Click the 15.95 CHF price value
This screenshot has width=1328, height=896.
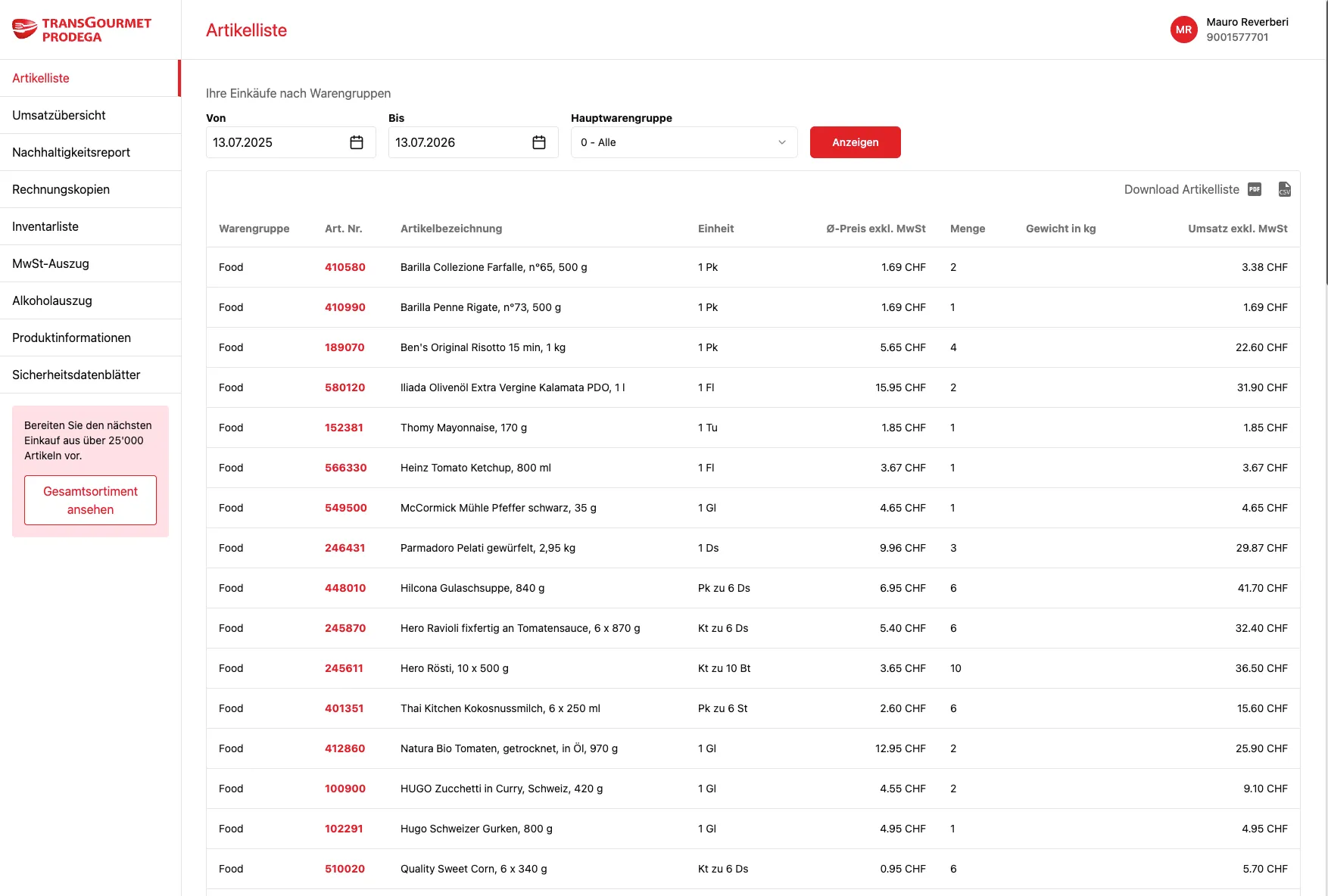click(900, 387)
